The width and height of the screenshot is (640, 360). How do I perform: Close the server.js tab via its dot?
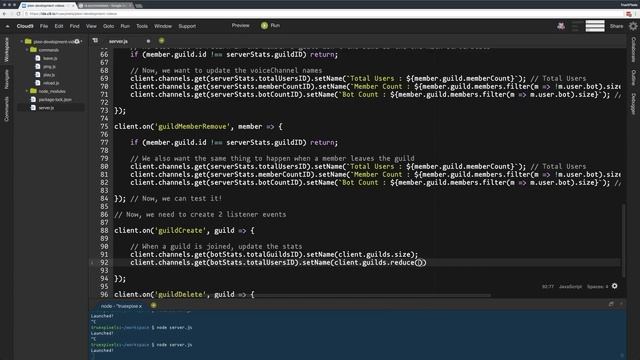(x=148, y=41)
